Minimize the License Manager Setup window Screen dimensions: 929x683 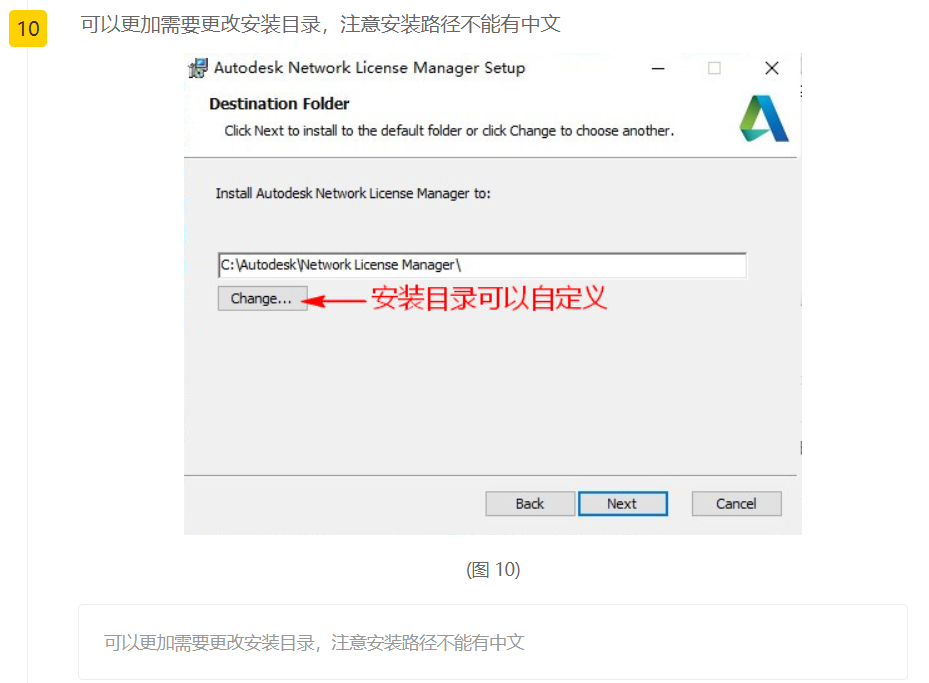(658, 69)
